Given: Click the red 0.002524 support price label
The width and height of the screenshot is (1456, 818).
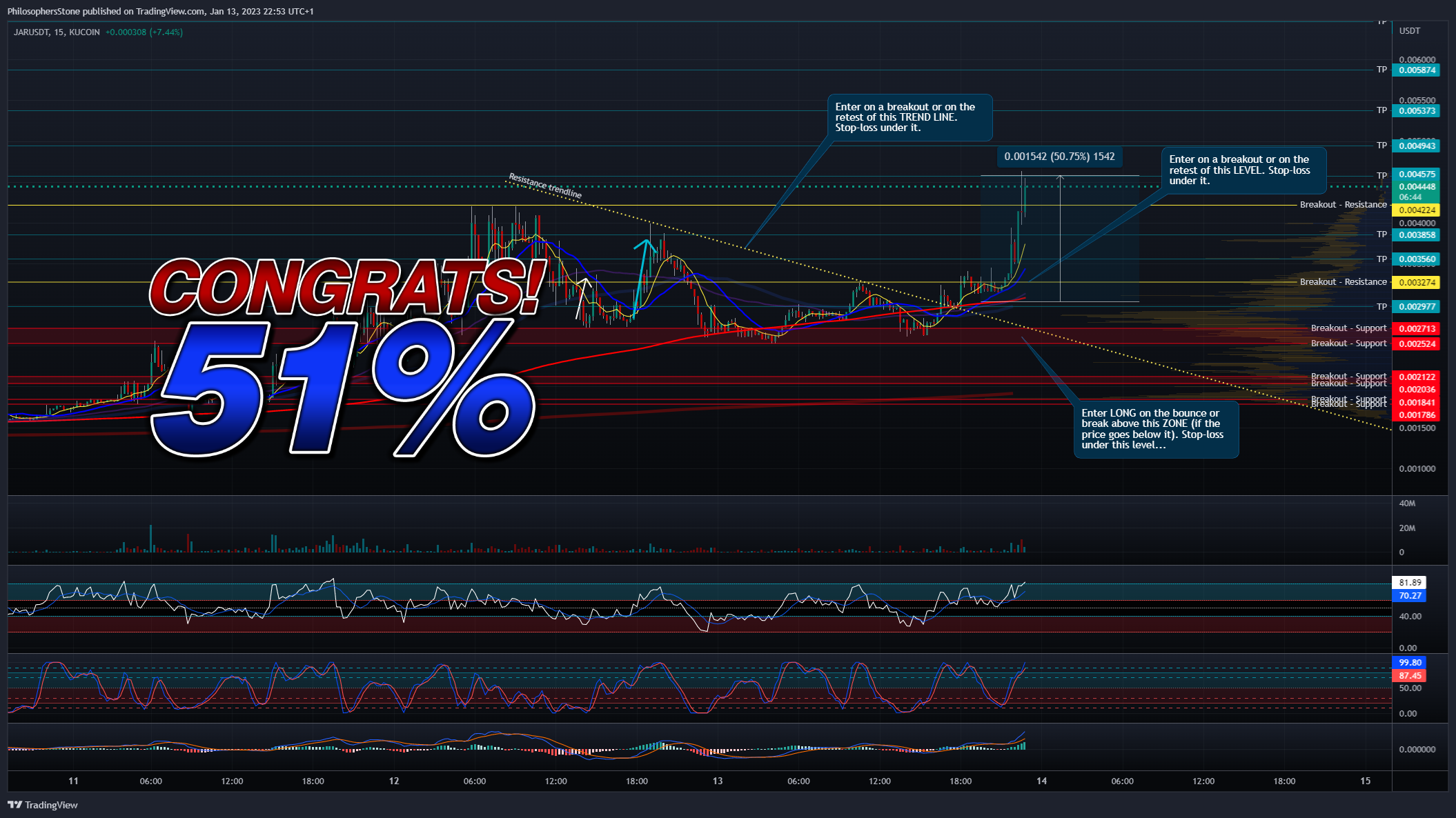Looking at the screenshot, I should 1416,344.
